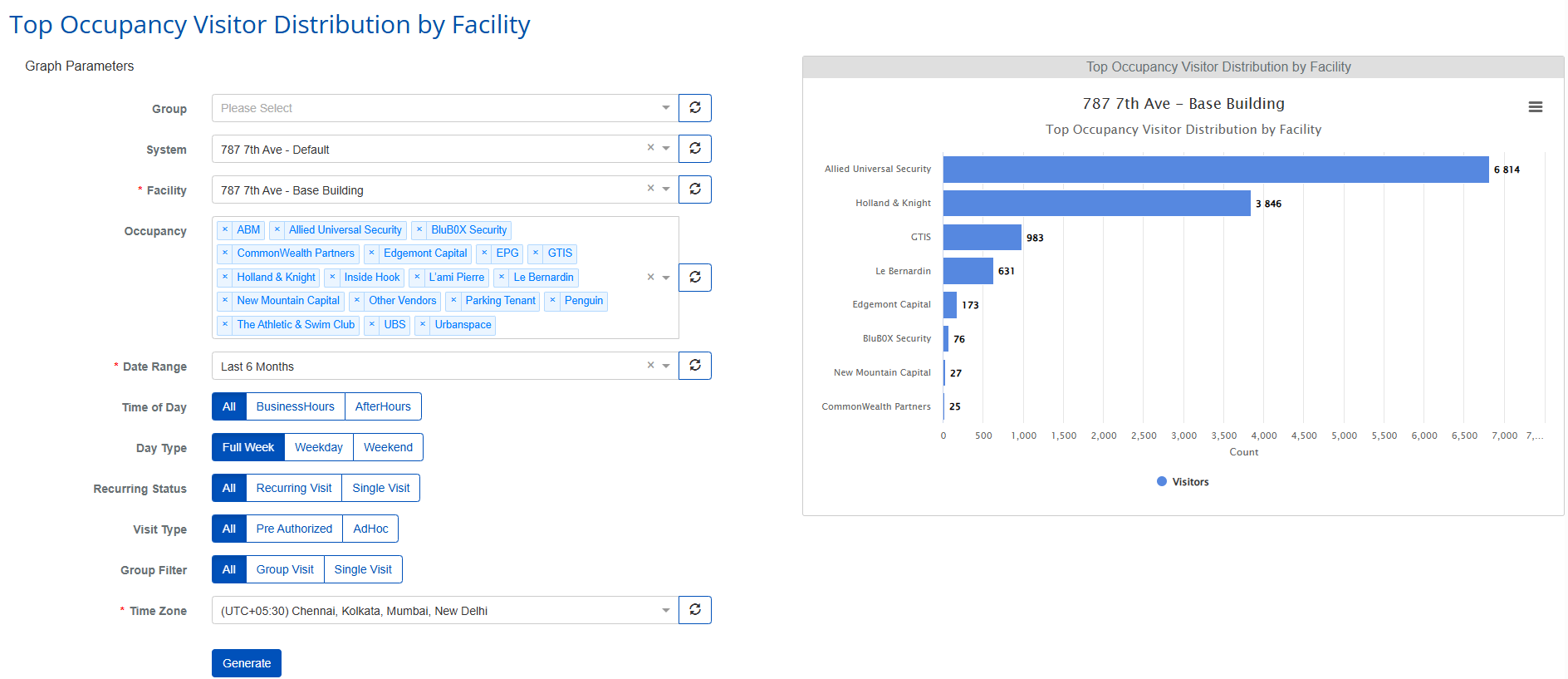This screenshot has width=1568, height=679.
Task: Remove the Edgemont Capital tag
Action: point(372,253)
